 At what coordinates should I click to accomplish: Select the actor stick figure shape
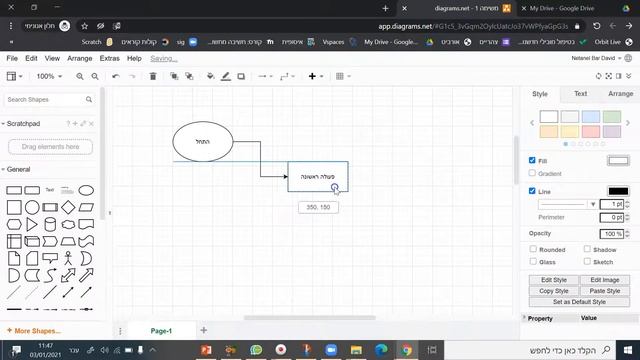[x=68, y=258]
